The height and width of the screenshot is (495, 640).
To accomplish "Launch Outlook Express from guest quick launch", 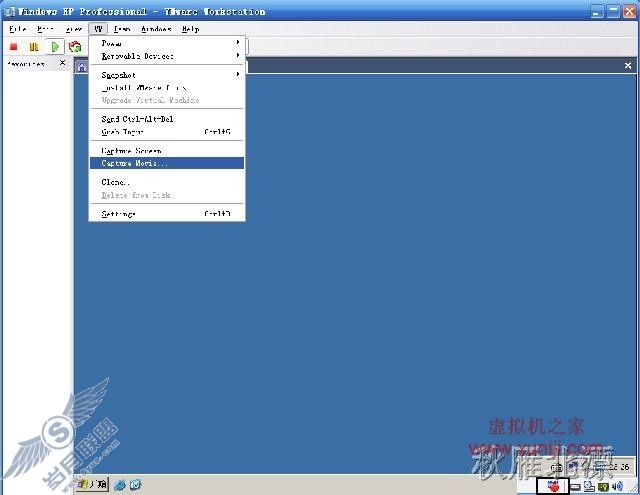I will [136, 485].
